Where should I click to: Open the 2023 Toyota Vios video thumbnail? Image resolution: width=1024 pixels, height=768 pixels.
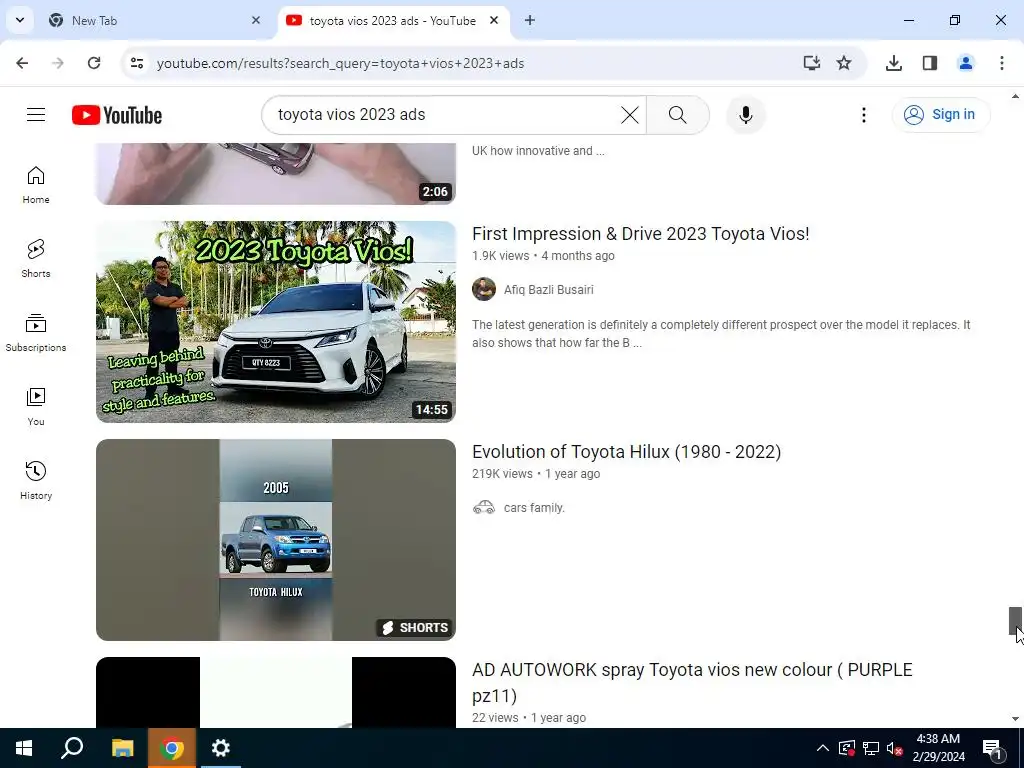pyautogui.click(x=276, y=321)
